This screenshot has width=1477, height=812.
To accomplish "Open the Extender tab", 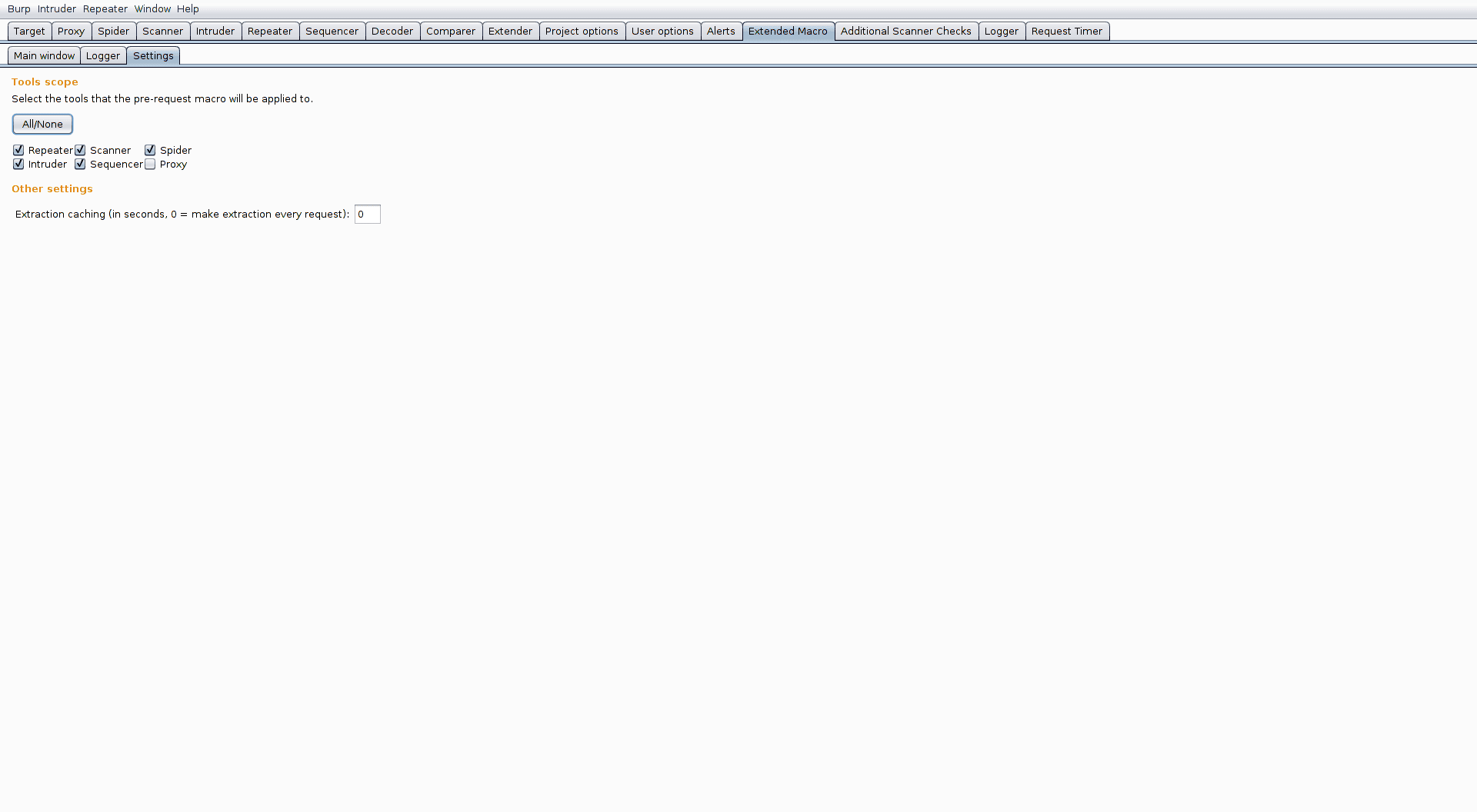I will 510,31.
